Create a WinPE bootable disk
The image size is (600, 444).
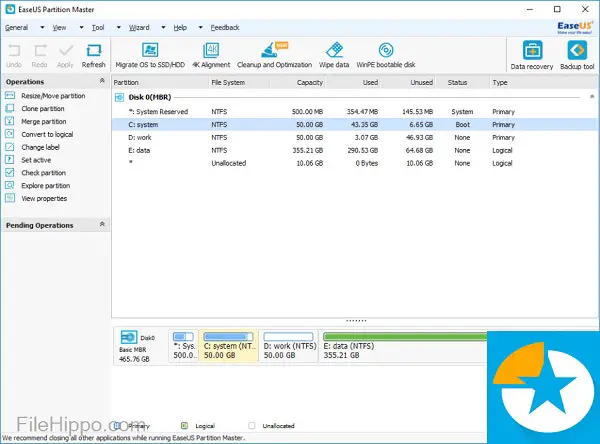point(386,56)
